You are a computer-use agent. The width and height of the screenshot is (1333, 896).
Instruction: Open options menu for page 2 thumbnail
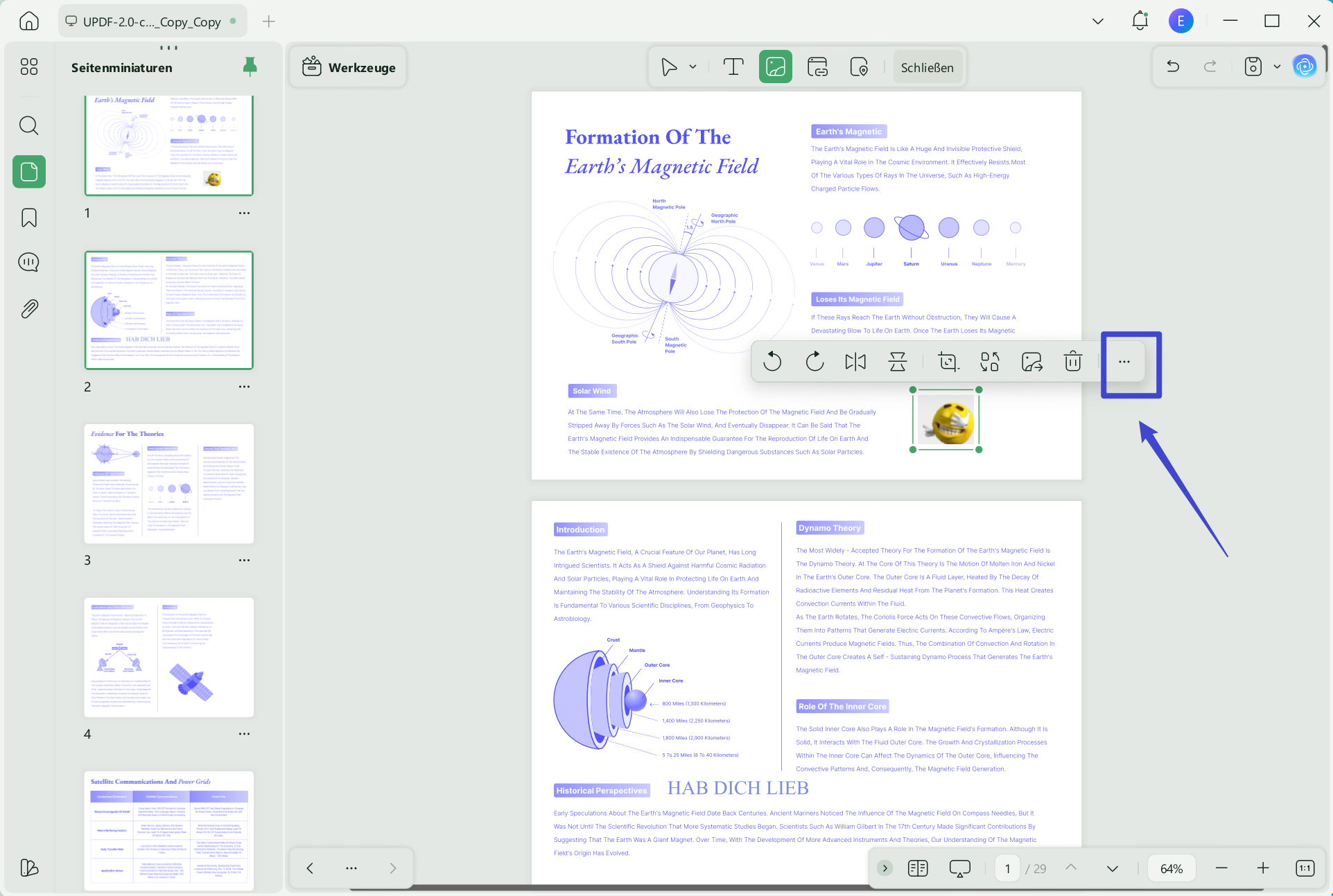point(244,386)
